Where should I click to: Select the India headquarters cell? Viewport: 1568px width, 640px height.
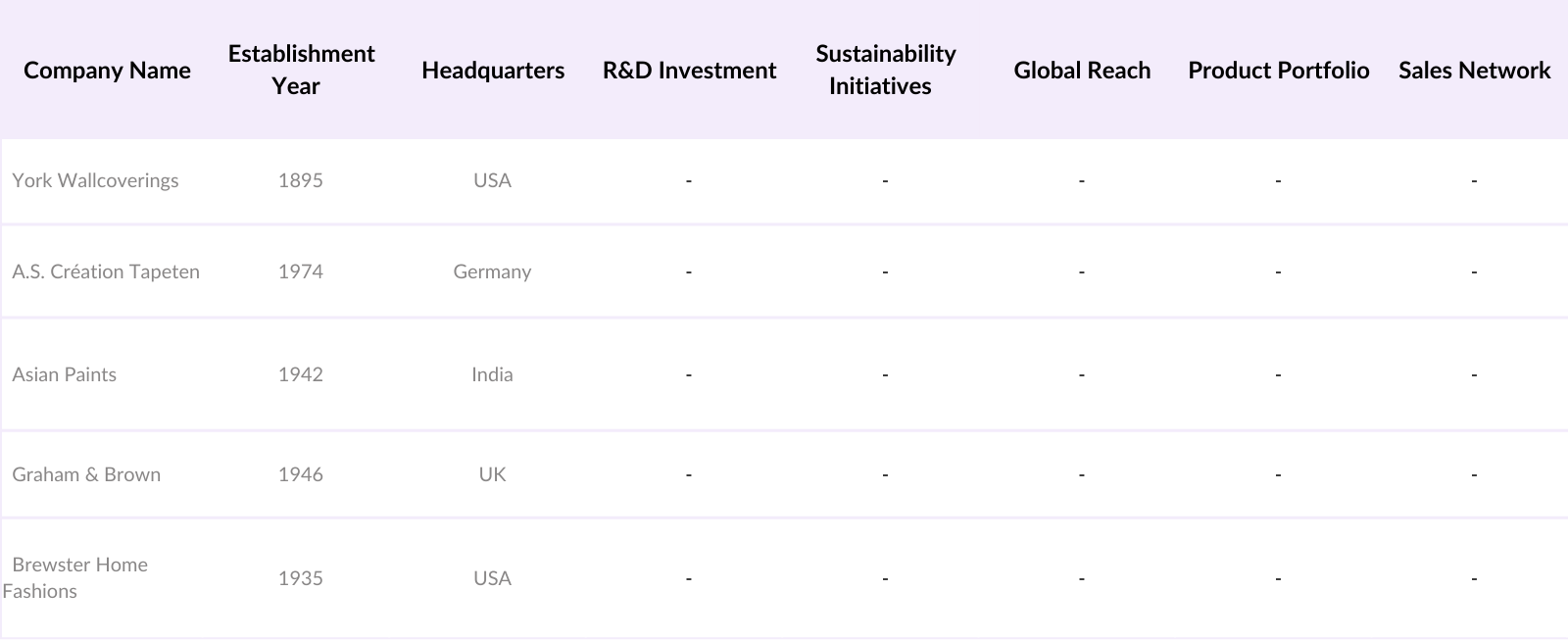pyautogui.click(x=492, y=374)
